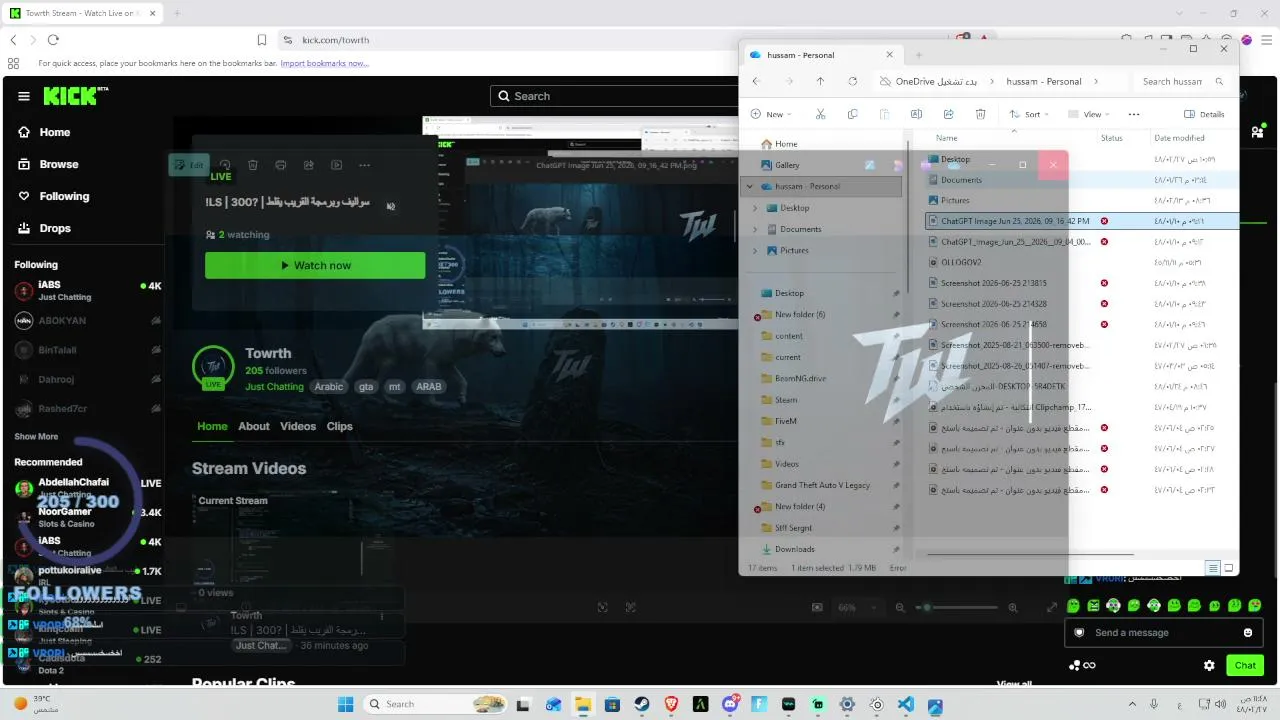Open Drops in the Kick sidebar
1280x720 pixels.
tap(55, 228)
